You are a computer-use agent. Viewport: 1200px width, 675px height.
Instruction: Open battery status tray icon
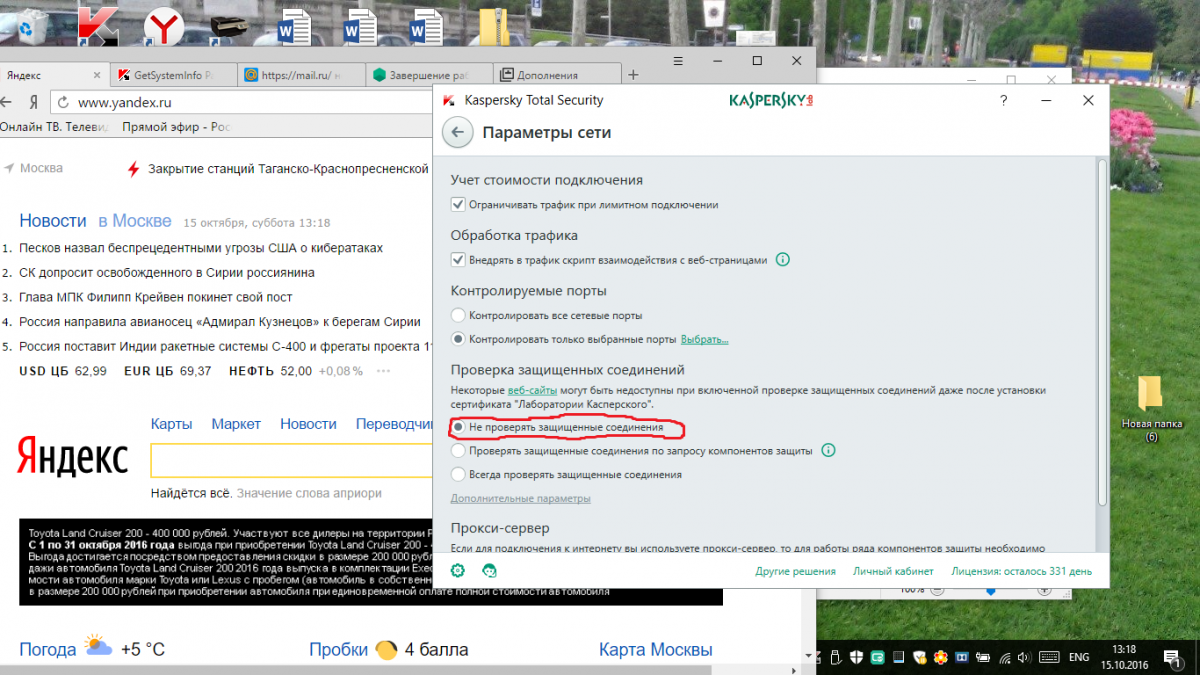pos(984,657)
